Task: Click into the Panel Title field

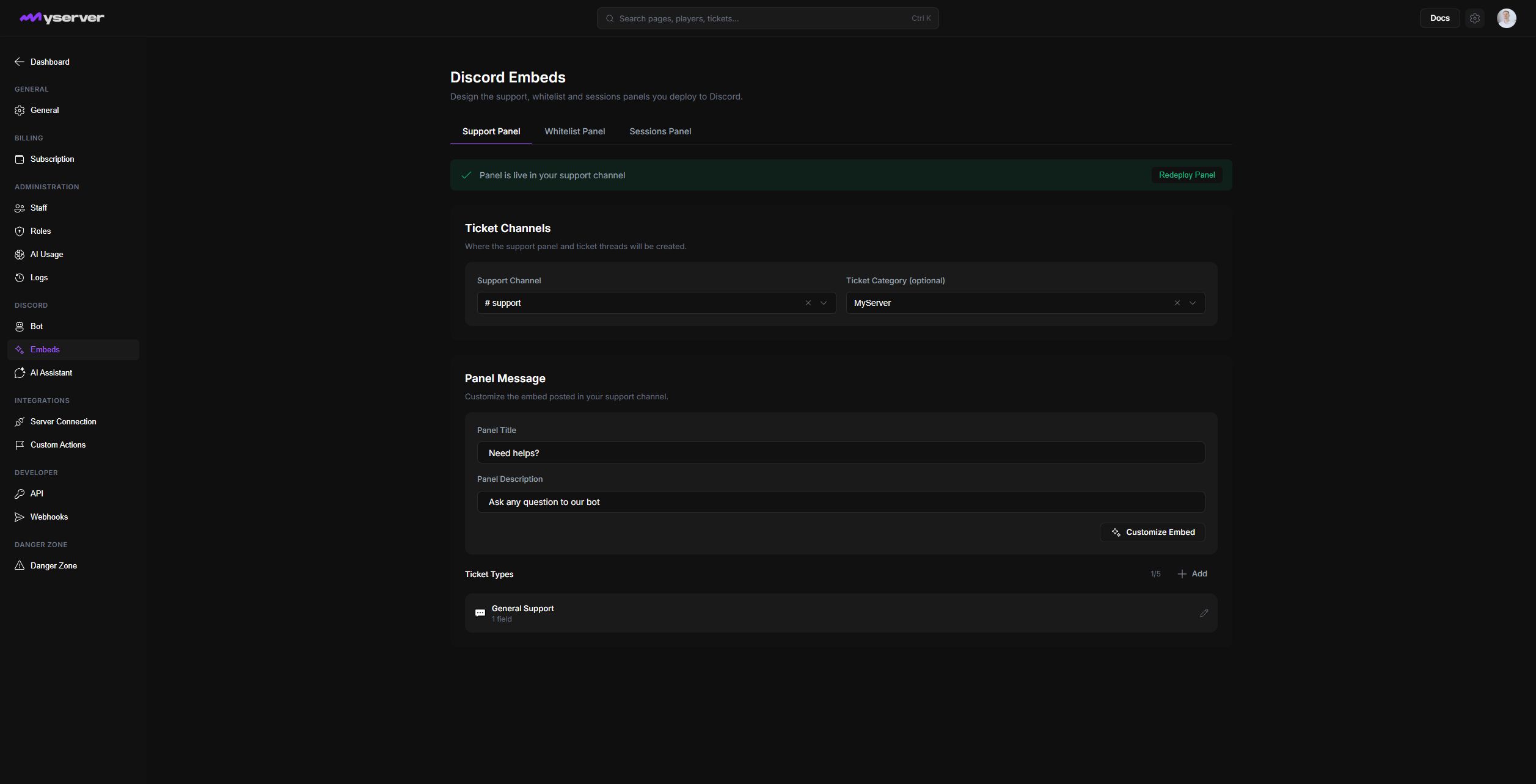Action: [841, 453]
